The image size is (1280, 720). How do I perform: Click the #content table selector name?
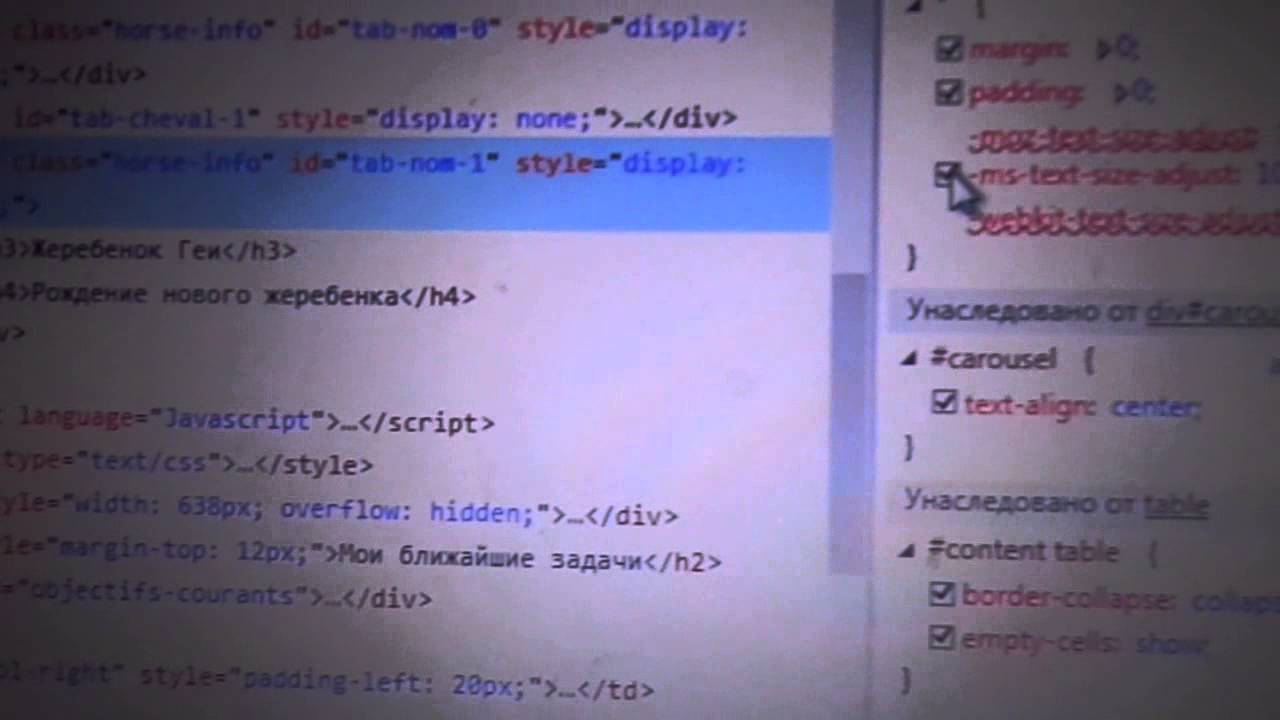tap(1023, 551)
